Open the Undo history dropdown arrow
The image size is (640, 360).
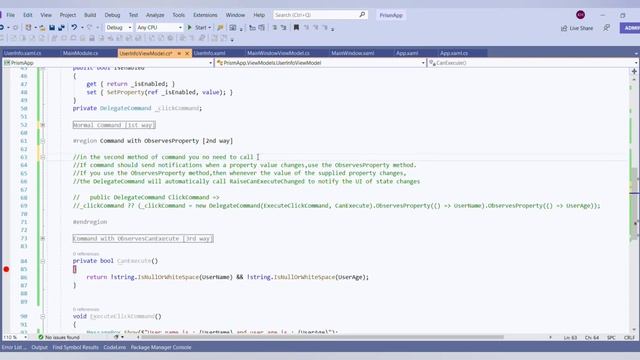82,28
